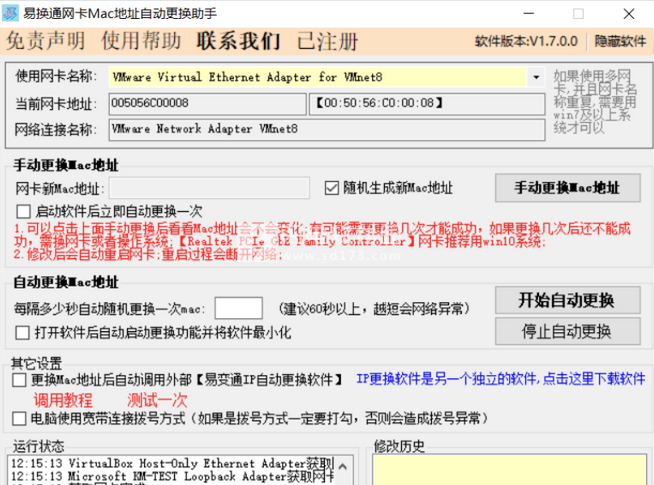Close the Mac address changer window
The image size is (654, 485).
629,14
